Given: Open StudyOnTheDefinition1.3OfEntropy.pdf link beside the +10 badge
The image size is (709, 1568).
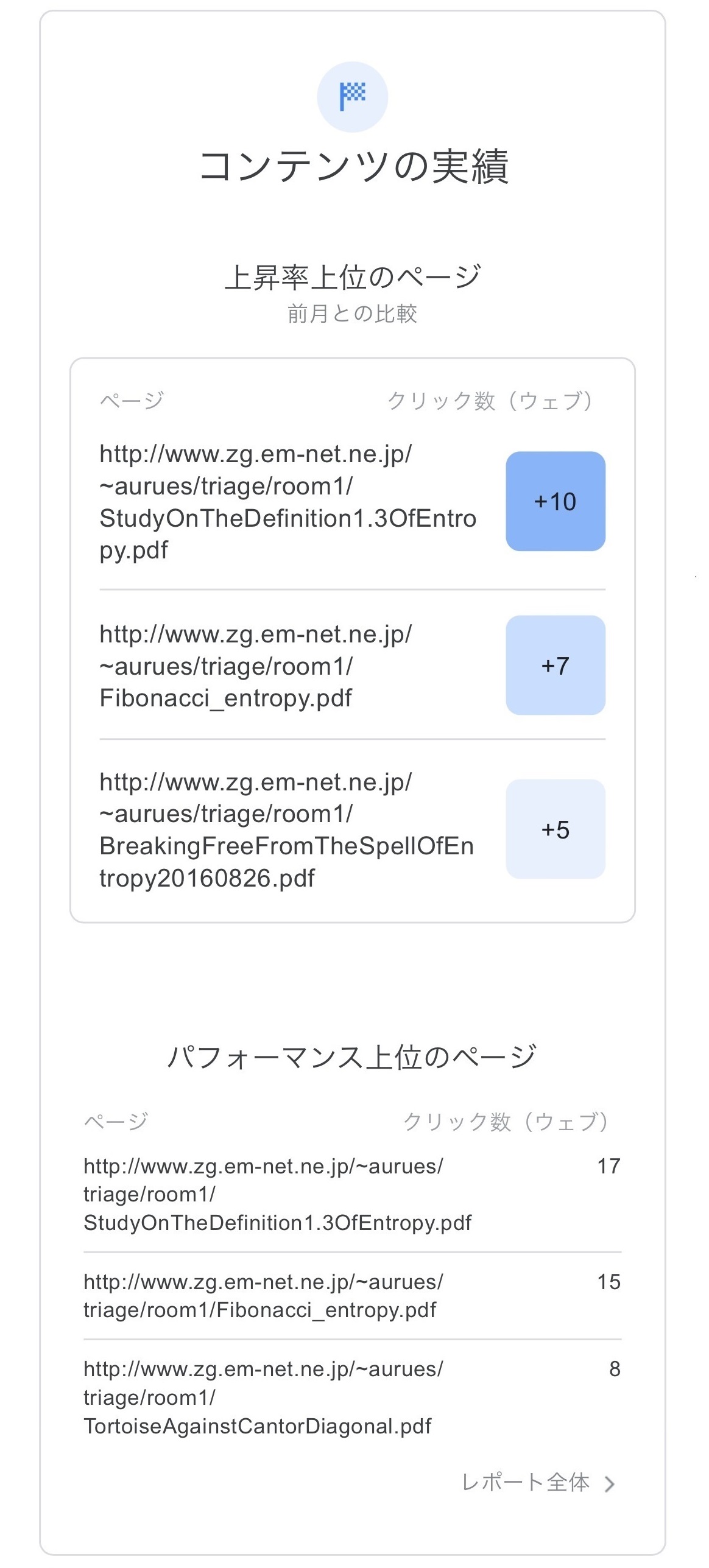Looking at the screenshot, I should 287,502.
